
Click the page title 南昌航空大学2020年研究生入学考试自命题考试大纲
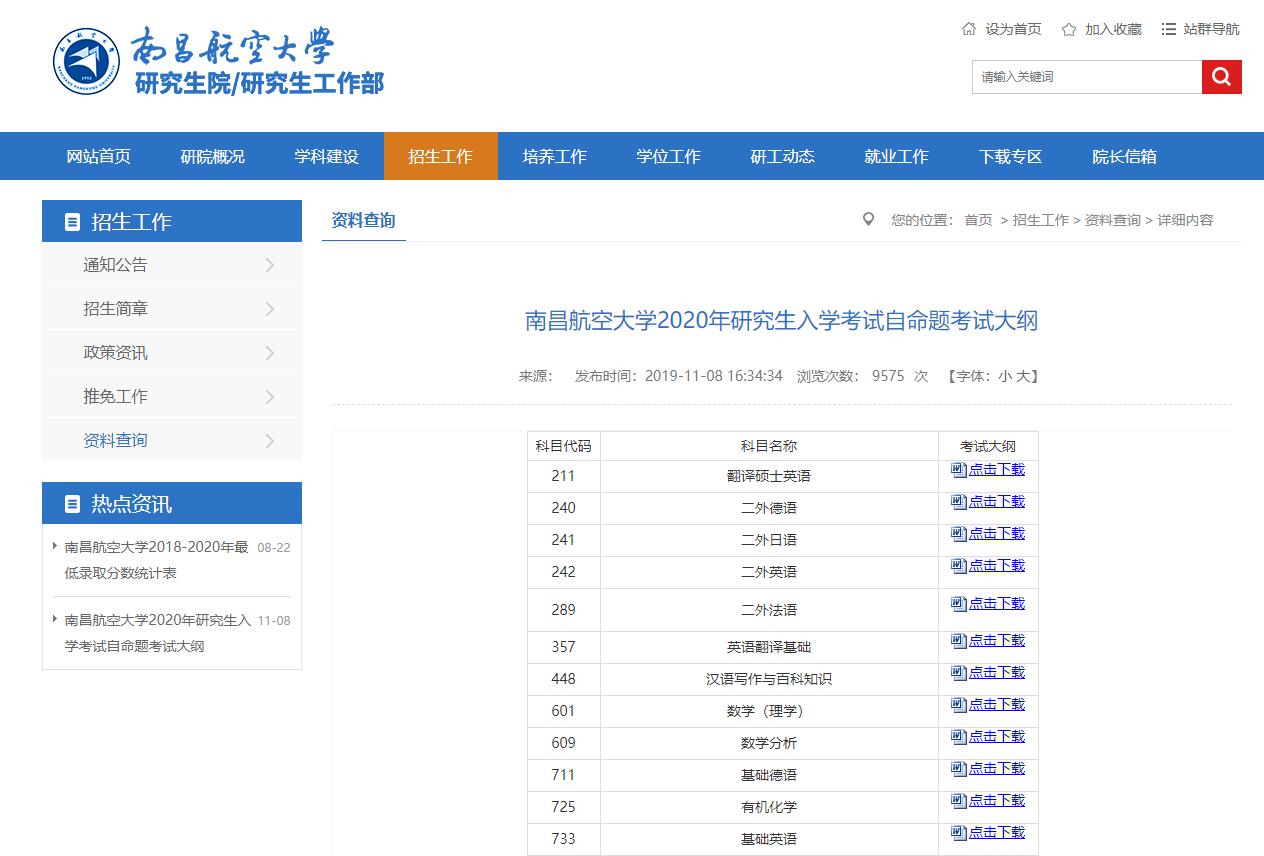coord(782,321)
